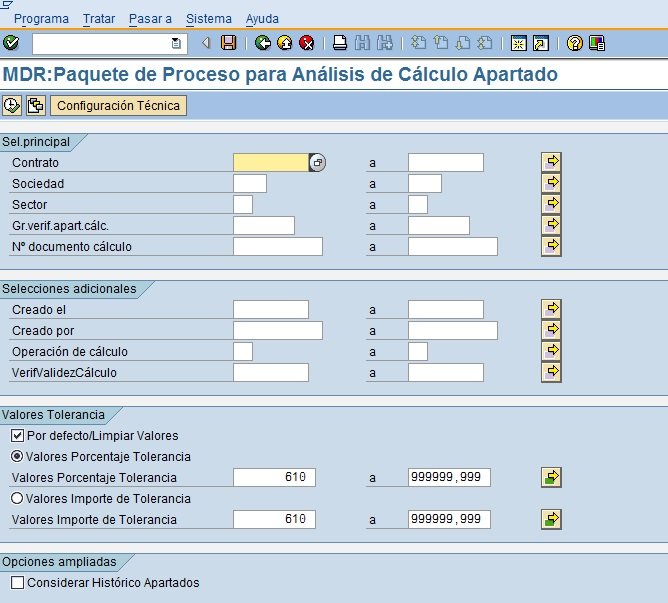
Task: Open multiple selection arrow for Contrato
Action: [551, 162]
